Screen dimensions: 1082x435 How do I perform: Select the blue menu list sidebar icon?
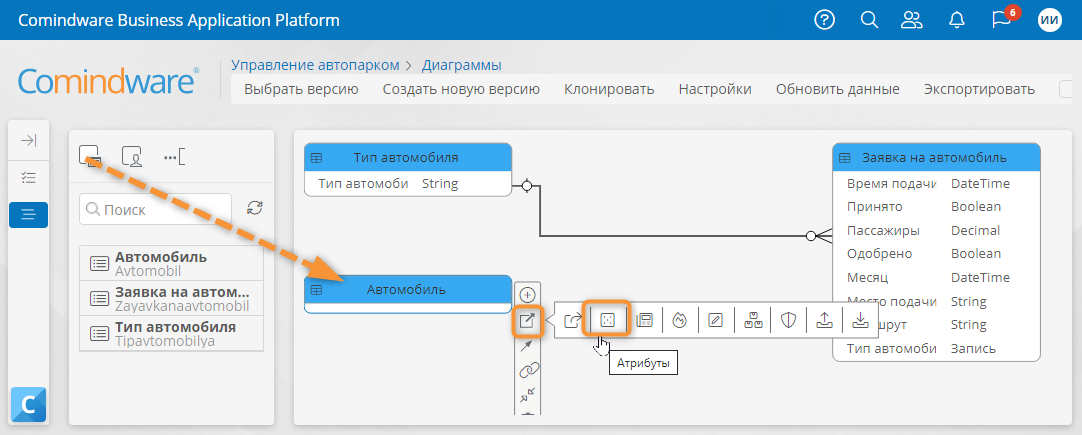coord(28,215)
